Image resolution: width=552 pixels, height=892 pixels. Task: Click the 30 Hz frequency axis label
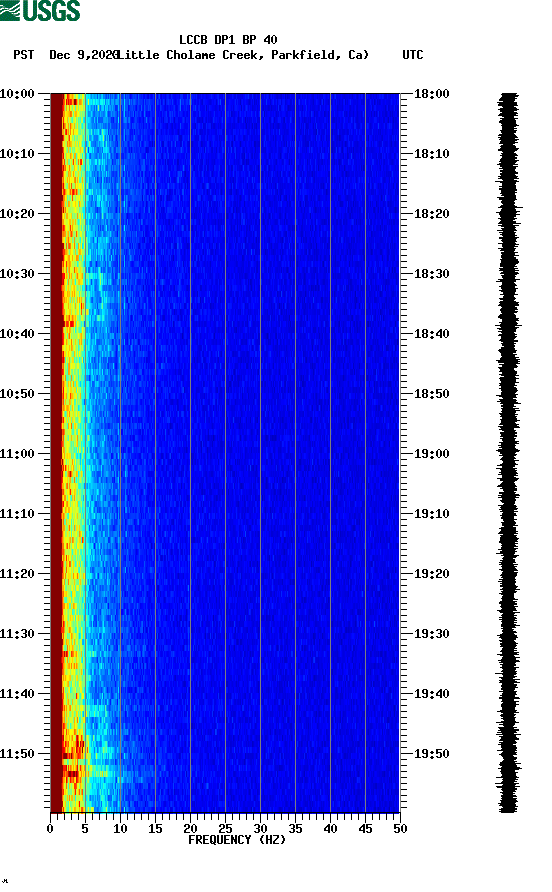pyautogui.click(x=260, y=829)
